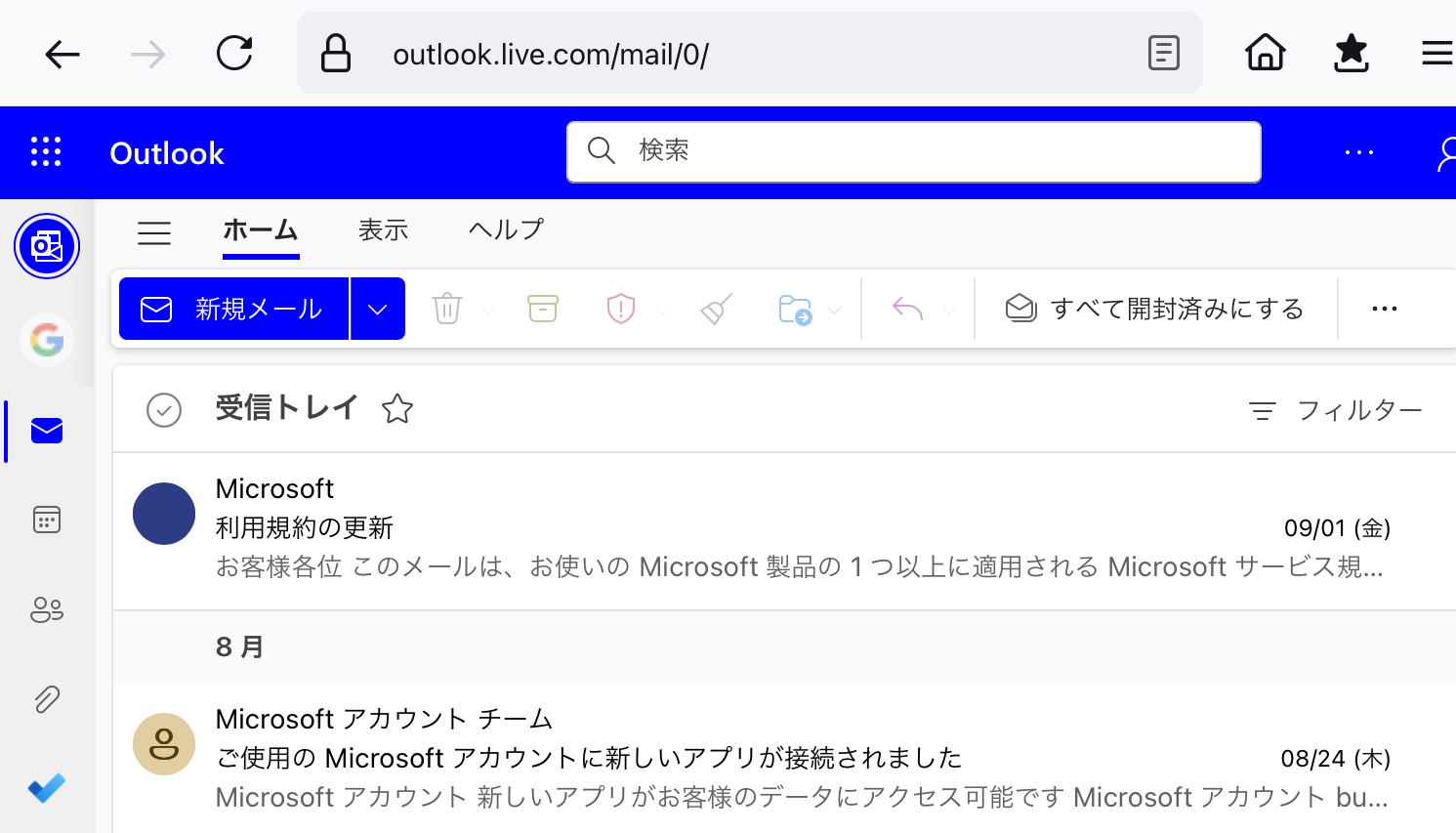Click the magnifier search icon
This screenshot has height=833, width=1456.
click(x=601, y=150)
